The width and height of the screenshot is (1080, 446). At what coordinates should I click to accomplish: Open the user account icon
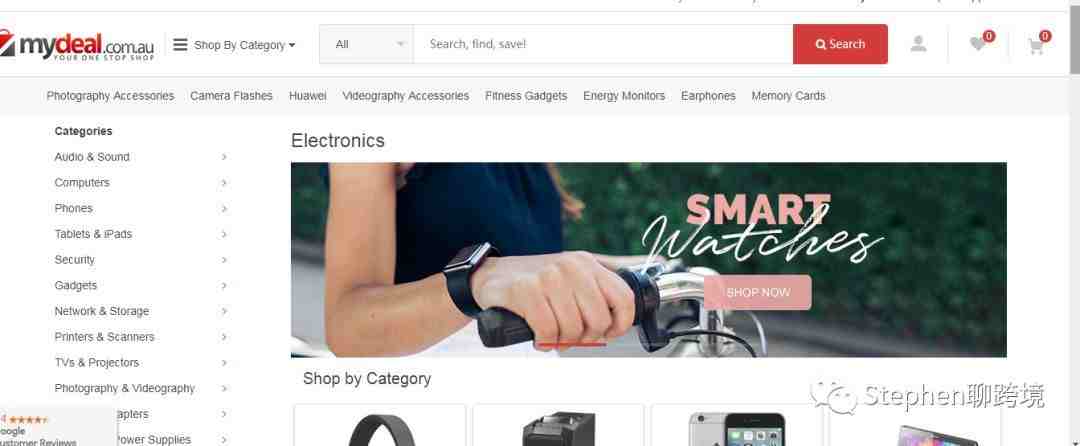click(918, 45)
